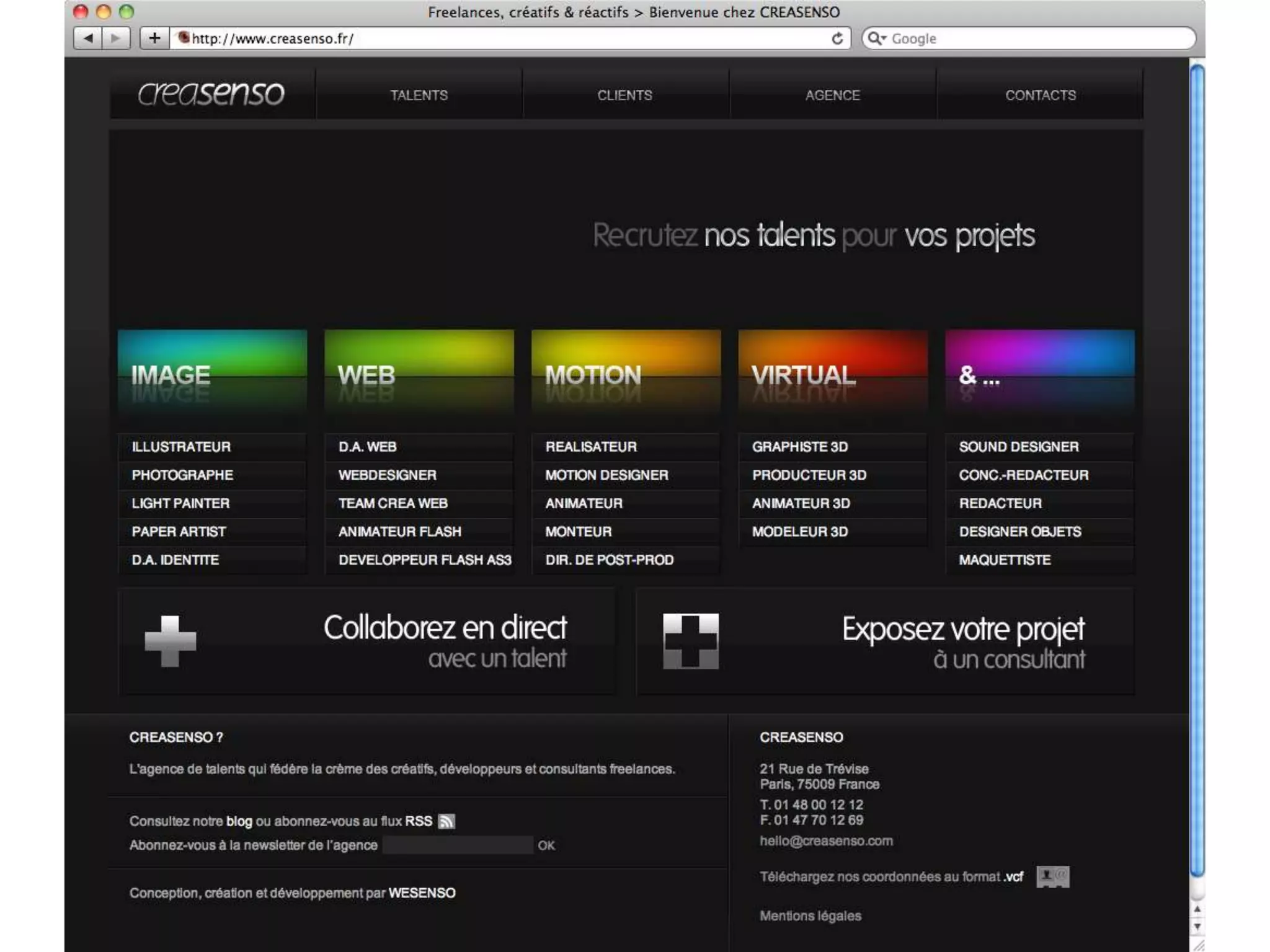Click the browser forward arrow button

pyautogui.click(x=115, y=38)
